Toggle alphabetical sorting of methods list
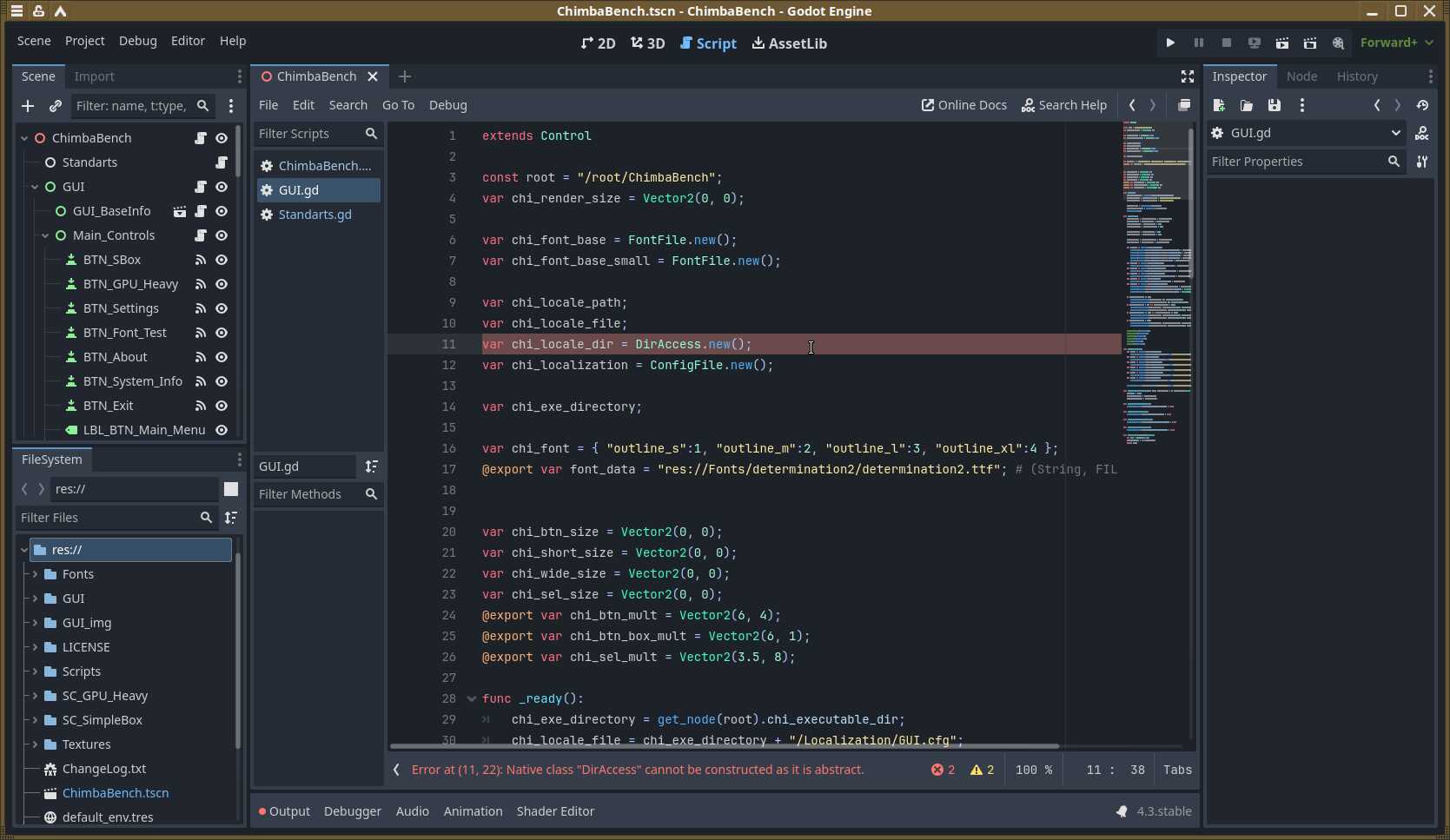 tap(371, 466)
